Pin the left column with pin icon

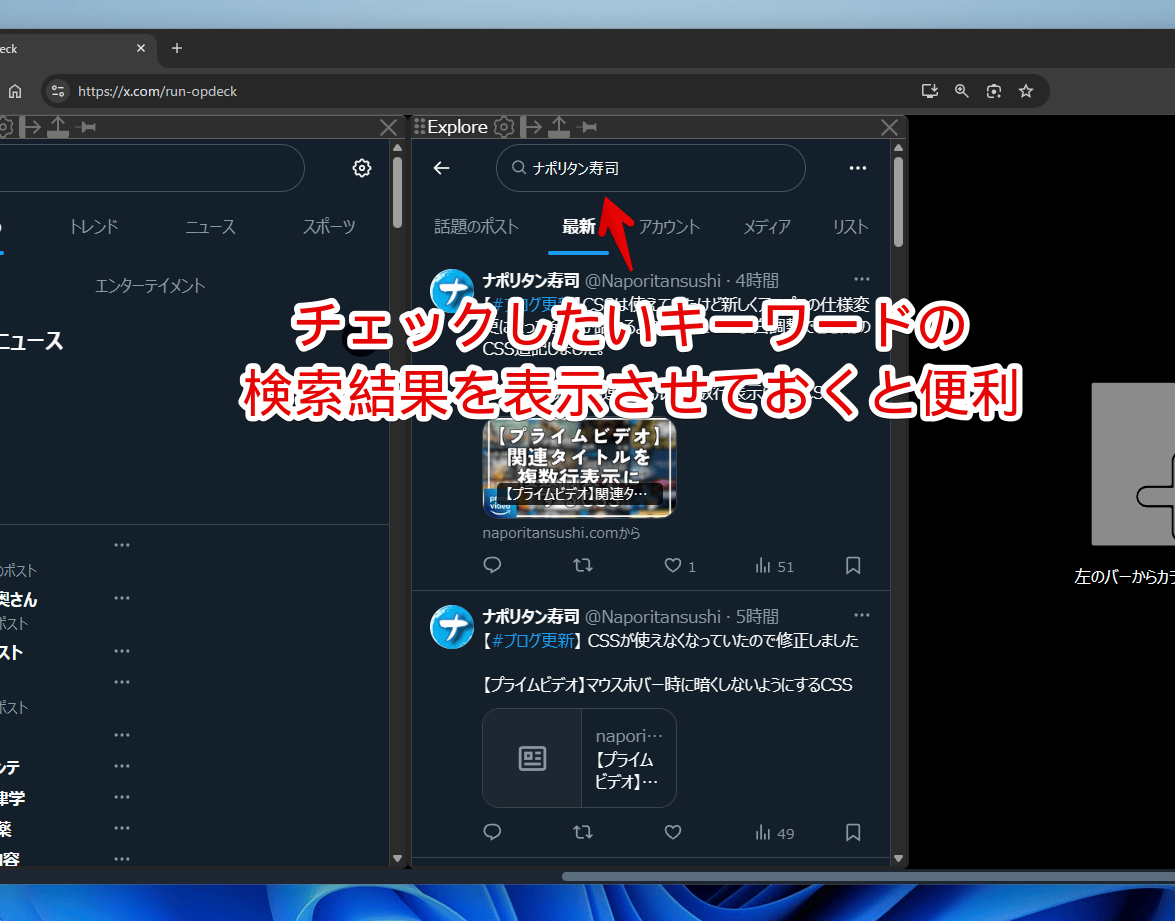tap(86, 127)
